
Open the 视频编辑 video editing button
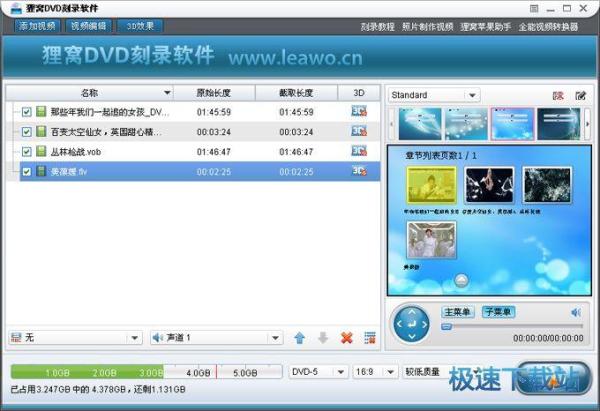pos(88,26)
